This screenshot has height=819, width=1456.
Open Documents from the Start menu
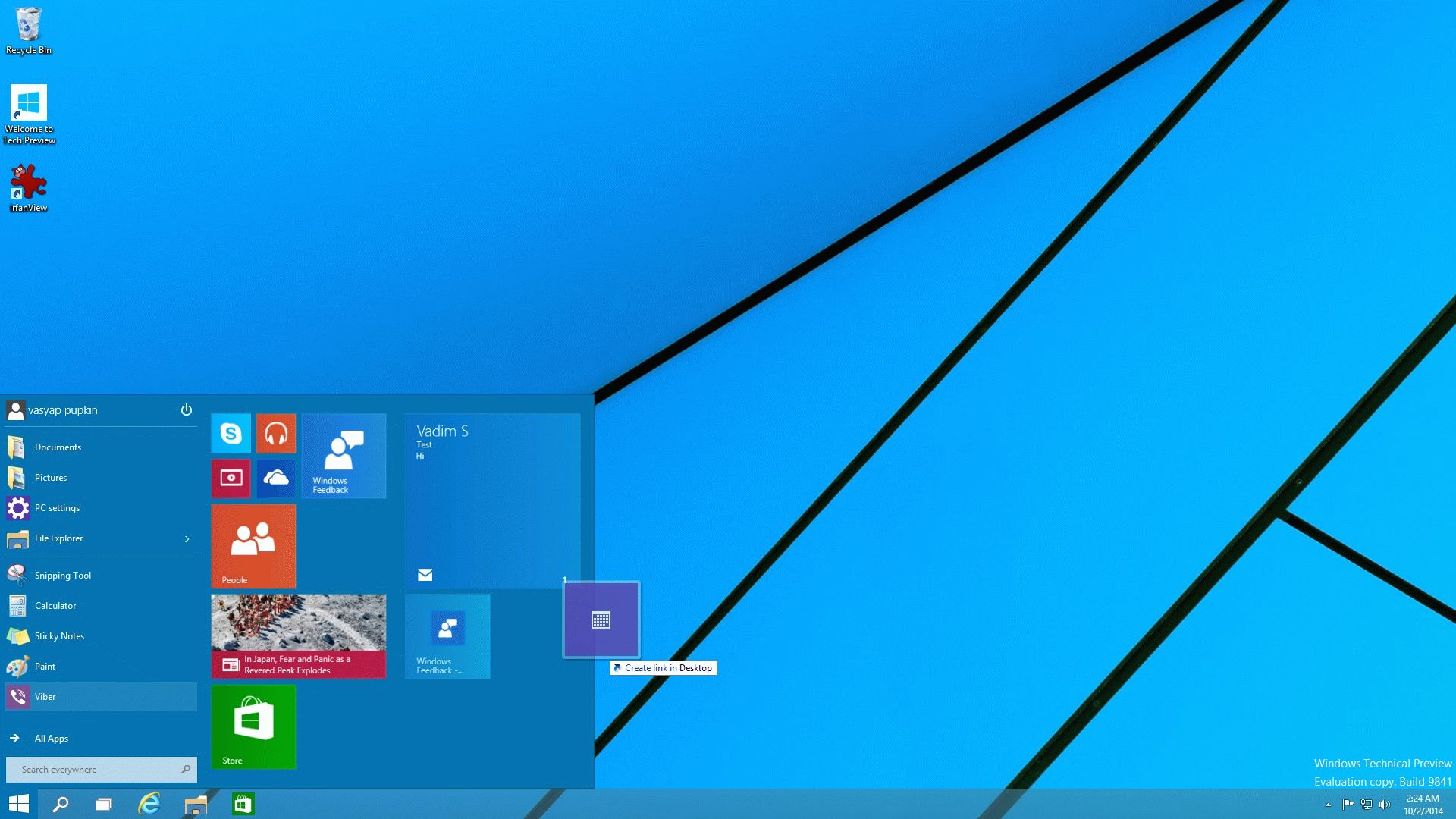[x=101, y=447]
